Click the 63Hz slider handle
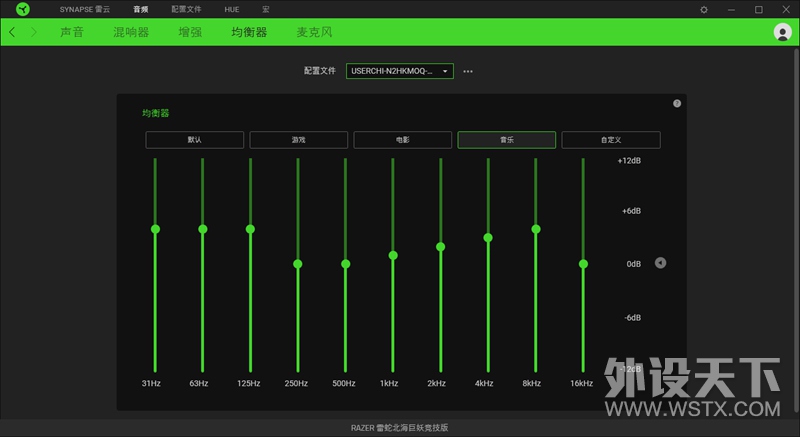Screen dimensions: 800x437 click(203, 229)
